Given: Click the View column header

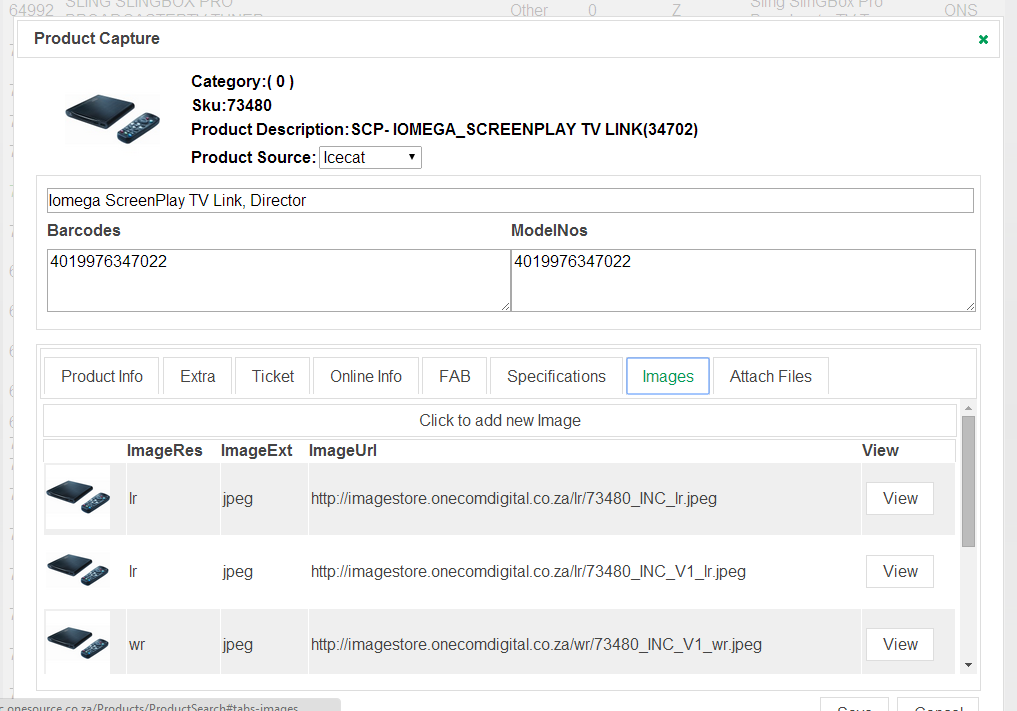Looking at the screenshot, I should 880,450.
